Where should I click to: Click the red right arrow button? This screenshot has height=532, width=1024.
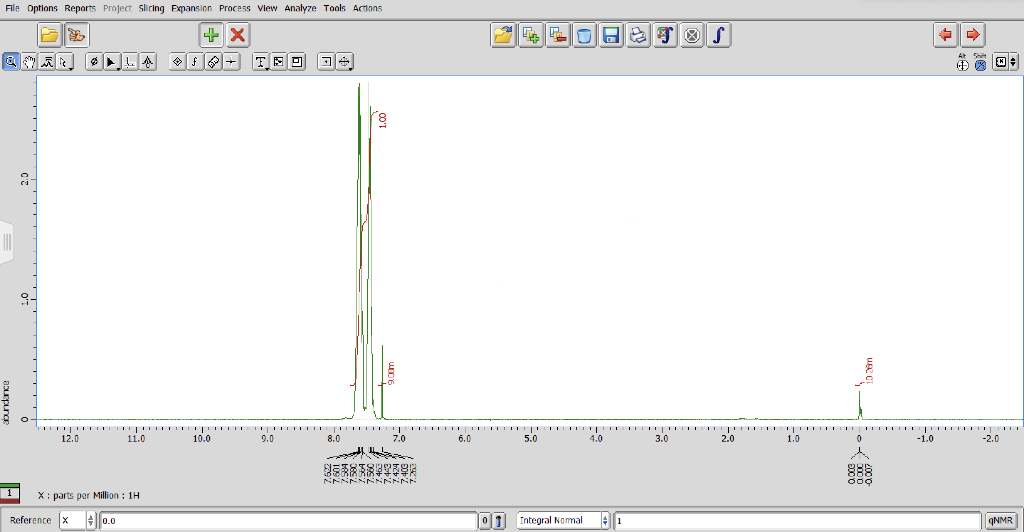coord(973,35)
